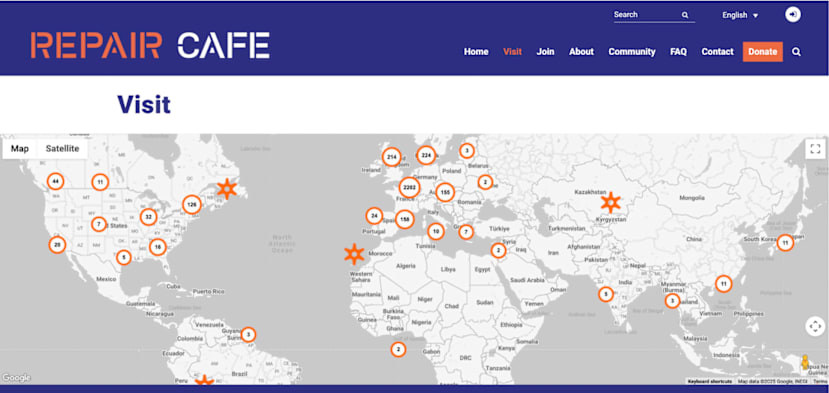The height and width of the screenshot is (393, 829).
Task: Open the English language dropdown
Action: tap(740, 15)
